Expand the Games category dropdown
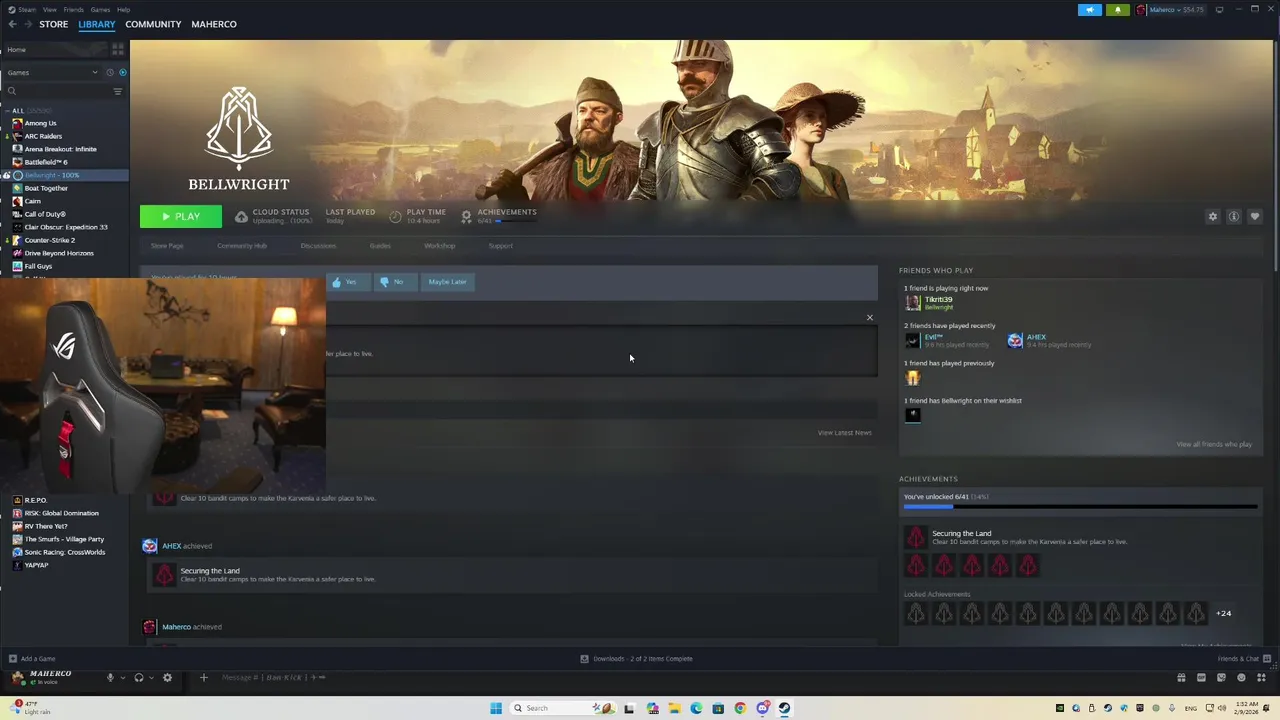This screenshot has width=1280, height=720. point(95,72)
